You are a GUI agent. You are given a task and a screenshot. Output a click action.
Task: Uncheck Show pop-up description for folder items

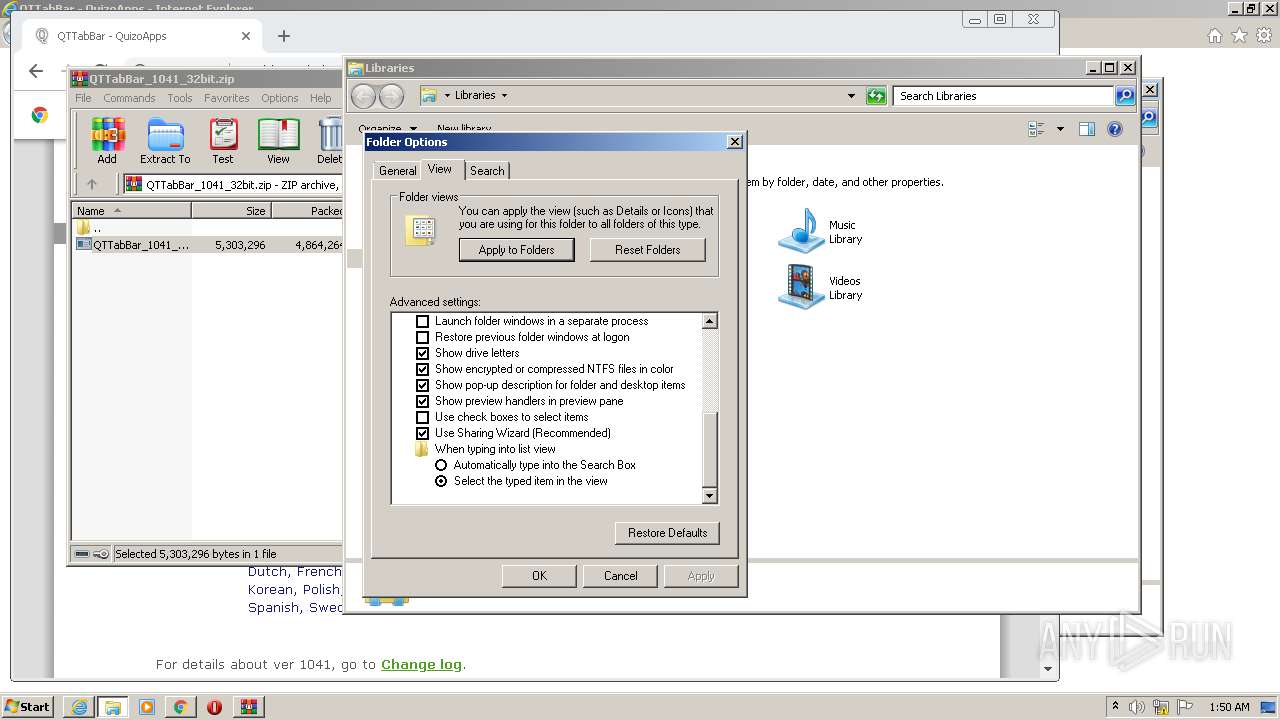[422, 385]
